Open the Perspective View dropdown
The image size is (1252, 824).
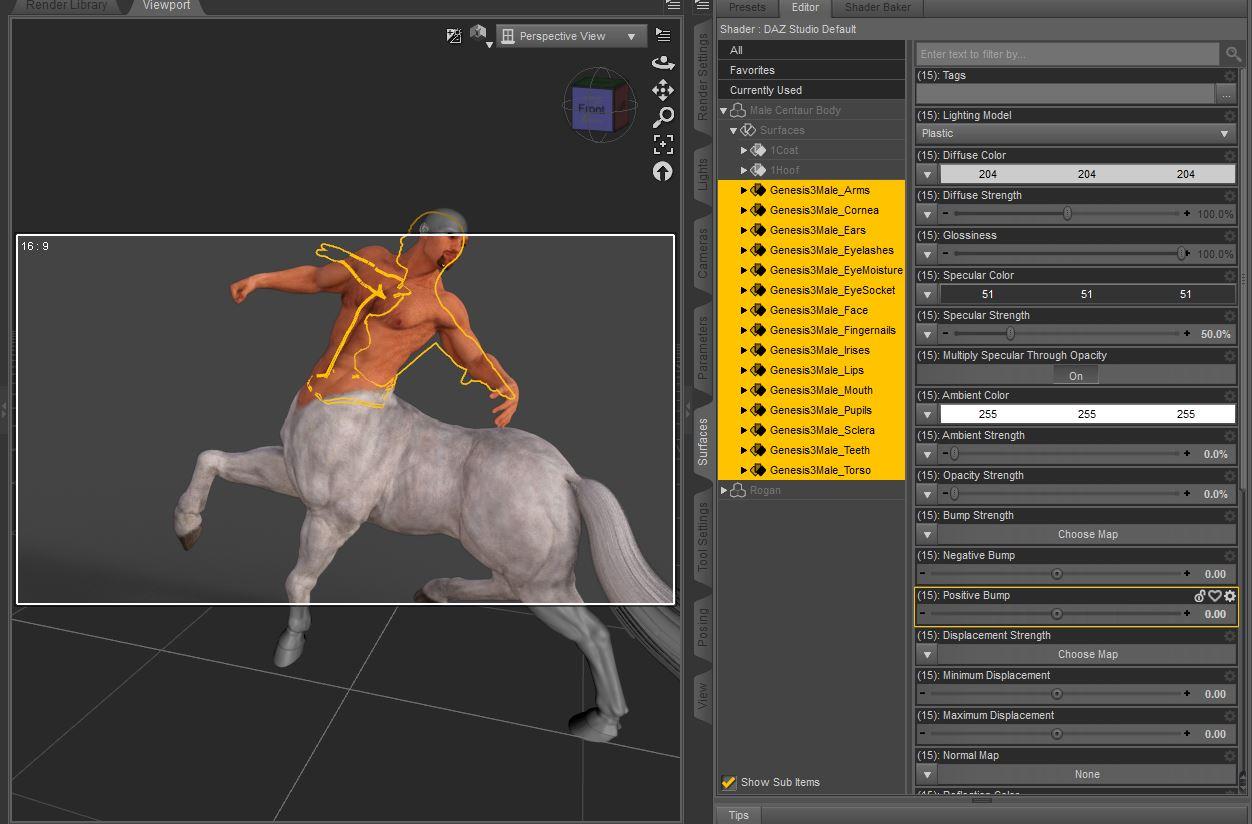click(571, 36)
